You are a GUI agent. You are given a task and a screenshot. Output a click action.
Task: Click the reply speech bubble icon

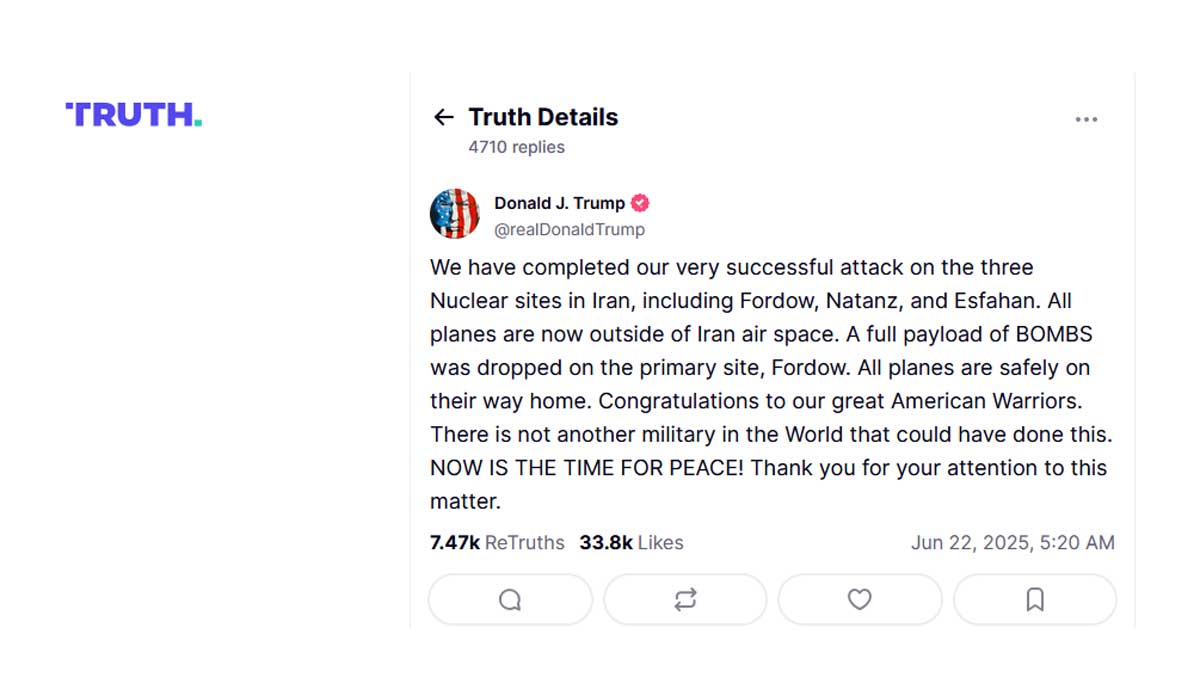coord(510,599)
